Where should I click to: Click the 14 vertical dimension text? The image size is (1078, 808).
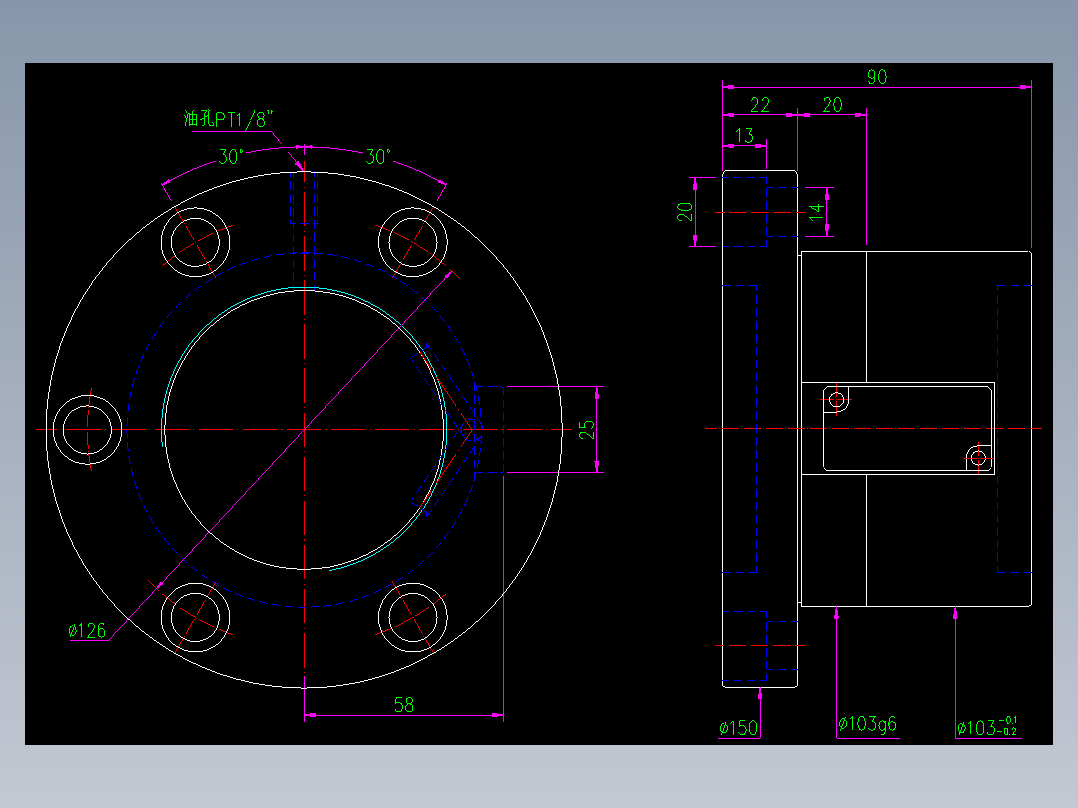[816, 211]
